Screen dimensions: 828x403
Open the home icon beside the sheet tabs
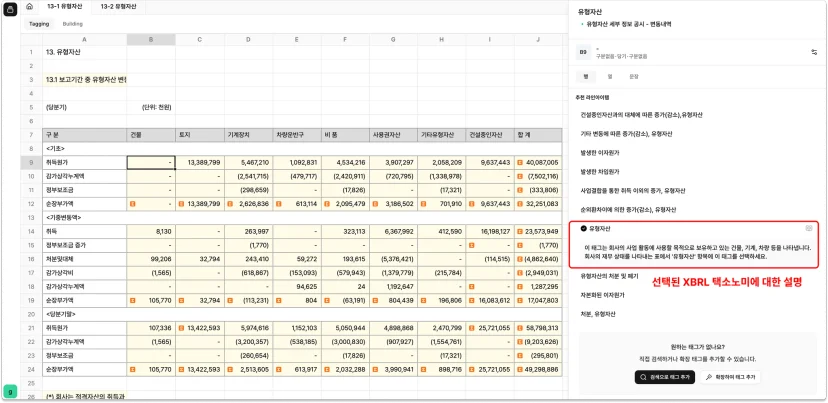click(x=30, y=7)
